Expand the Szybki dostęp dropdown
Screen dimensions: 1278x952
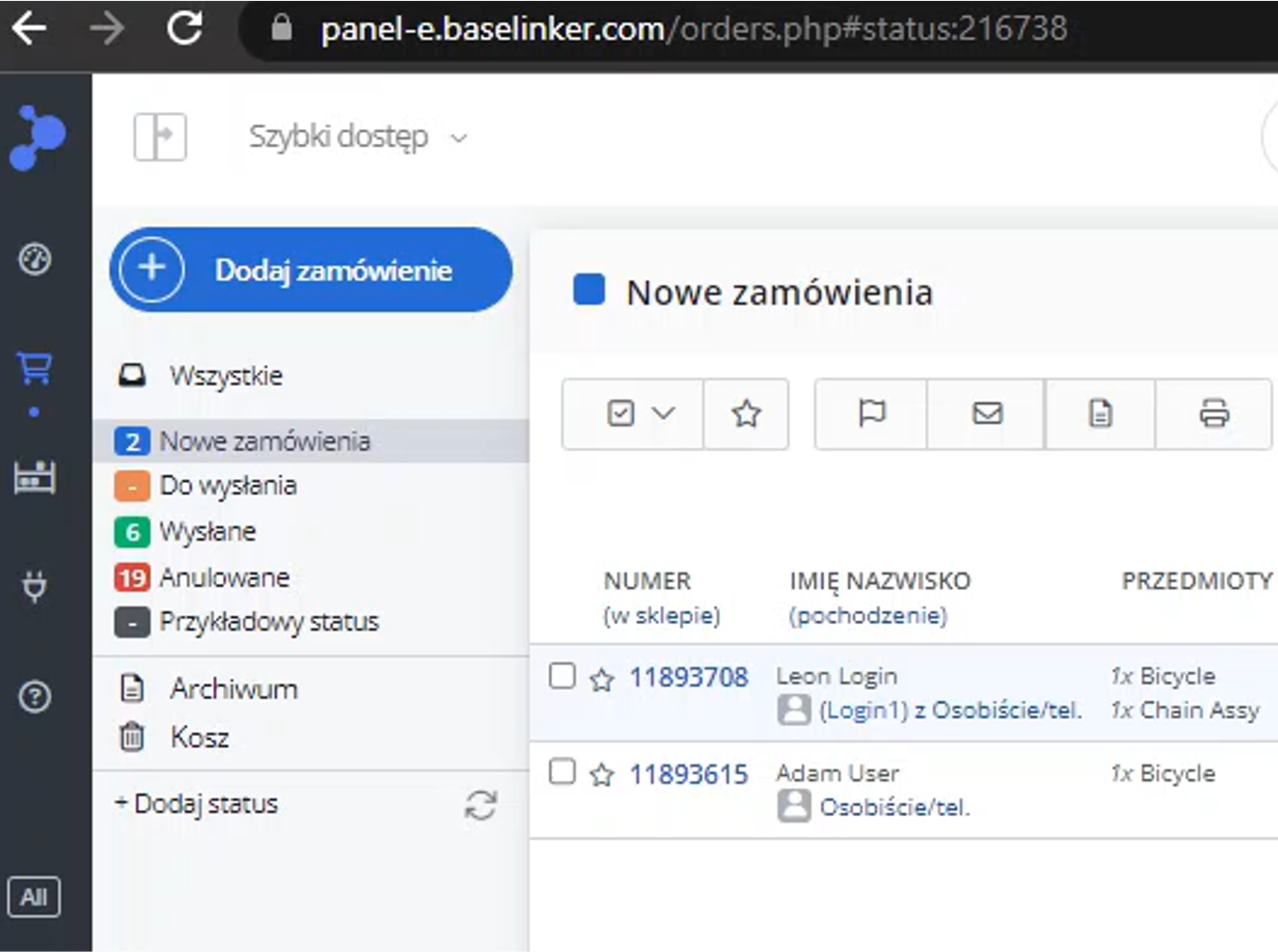click(358, 137)
